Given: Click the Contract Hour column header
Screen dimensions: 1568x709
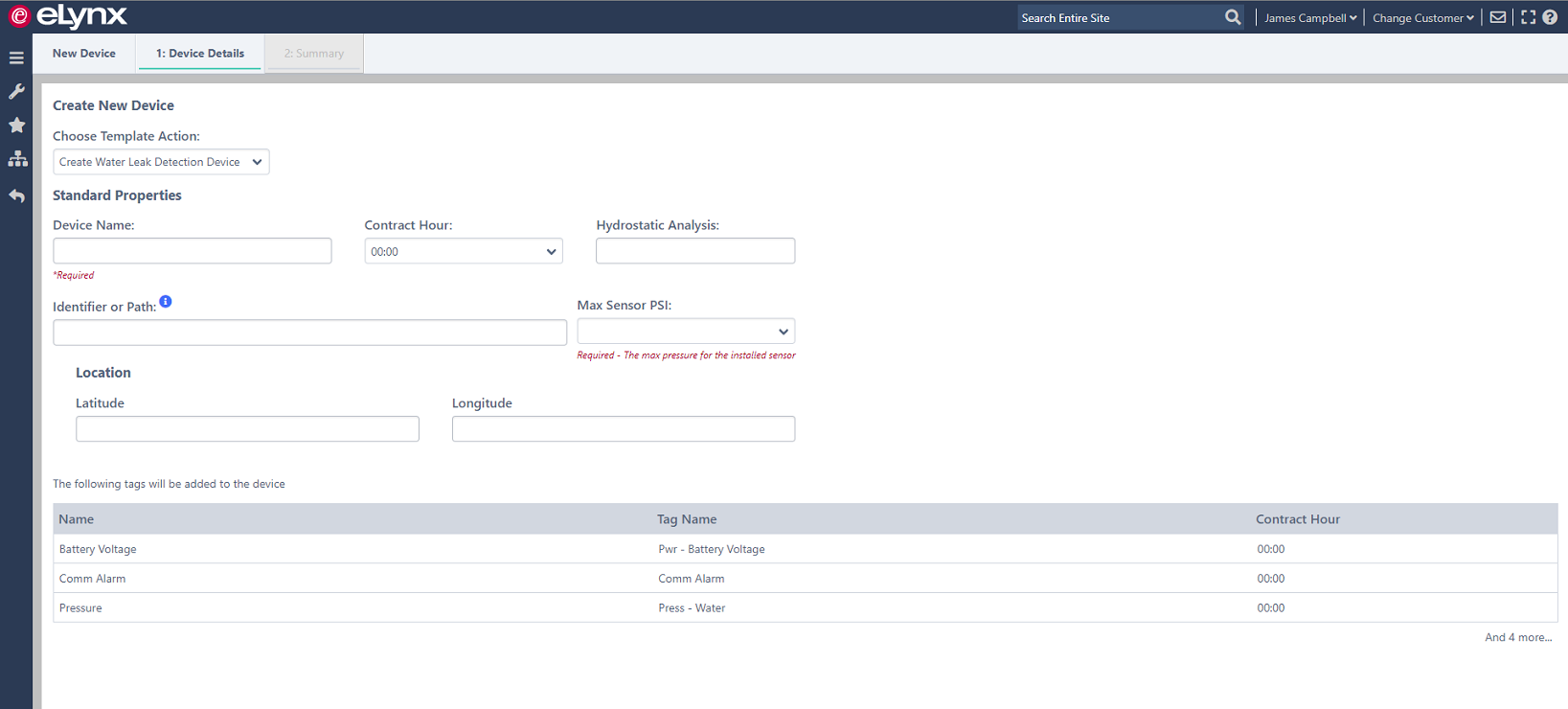Looking at the screenshot, I should pyautogui.click(x=1298, y=519).
